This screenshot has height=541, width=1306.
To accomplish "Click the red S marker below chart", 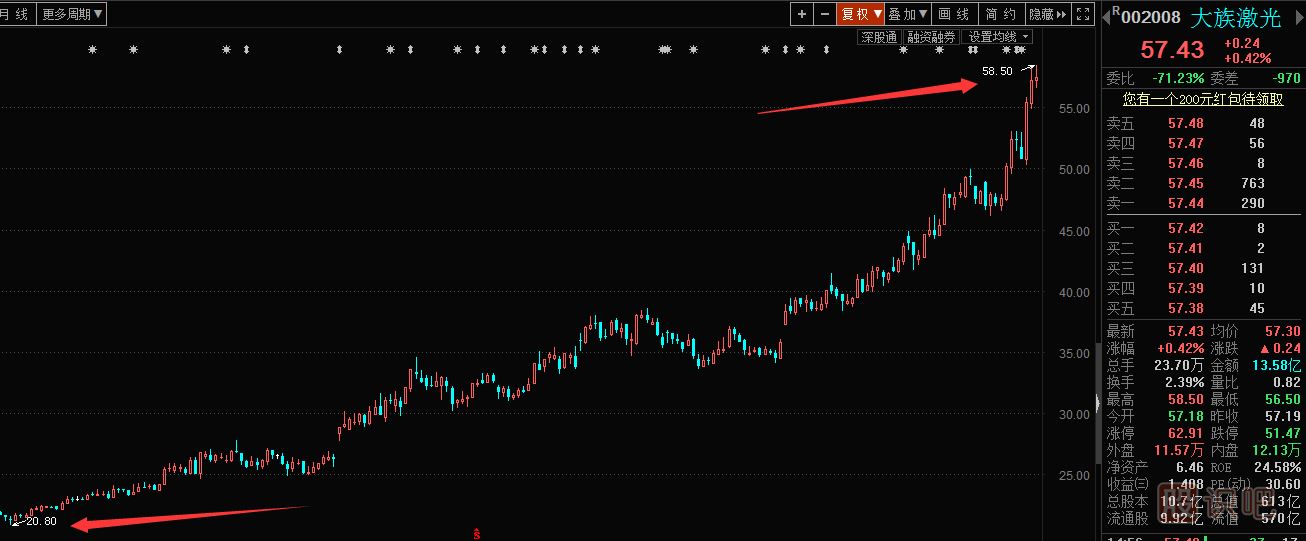I will coord(478,533).
